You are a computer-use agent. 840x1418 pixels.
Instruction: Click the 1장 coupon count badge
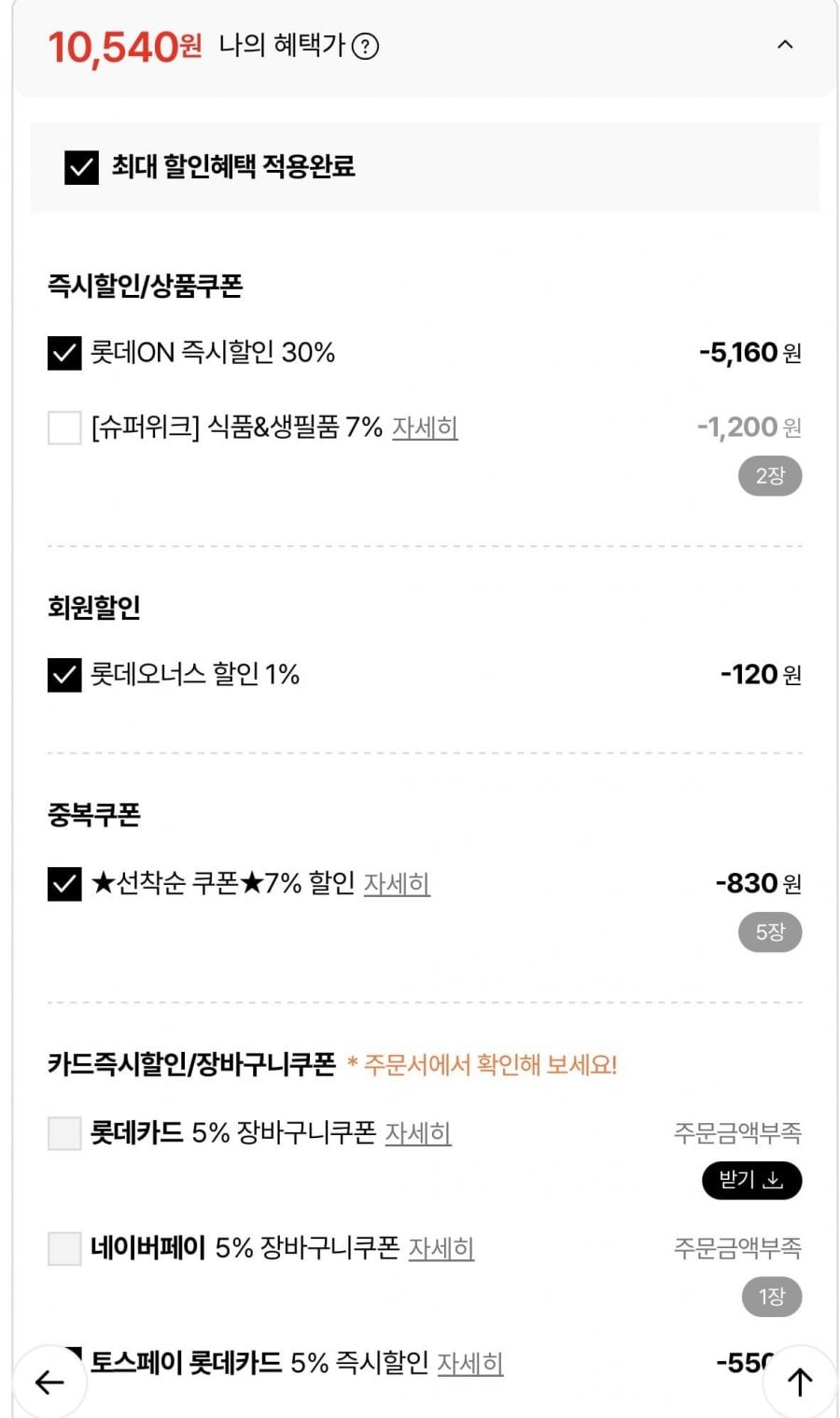[772, 1297]
